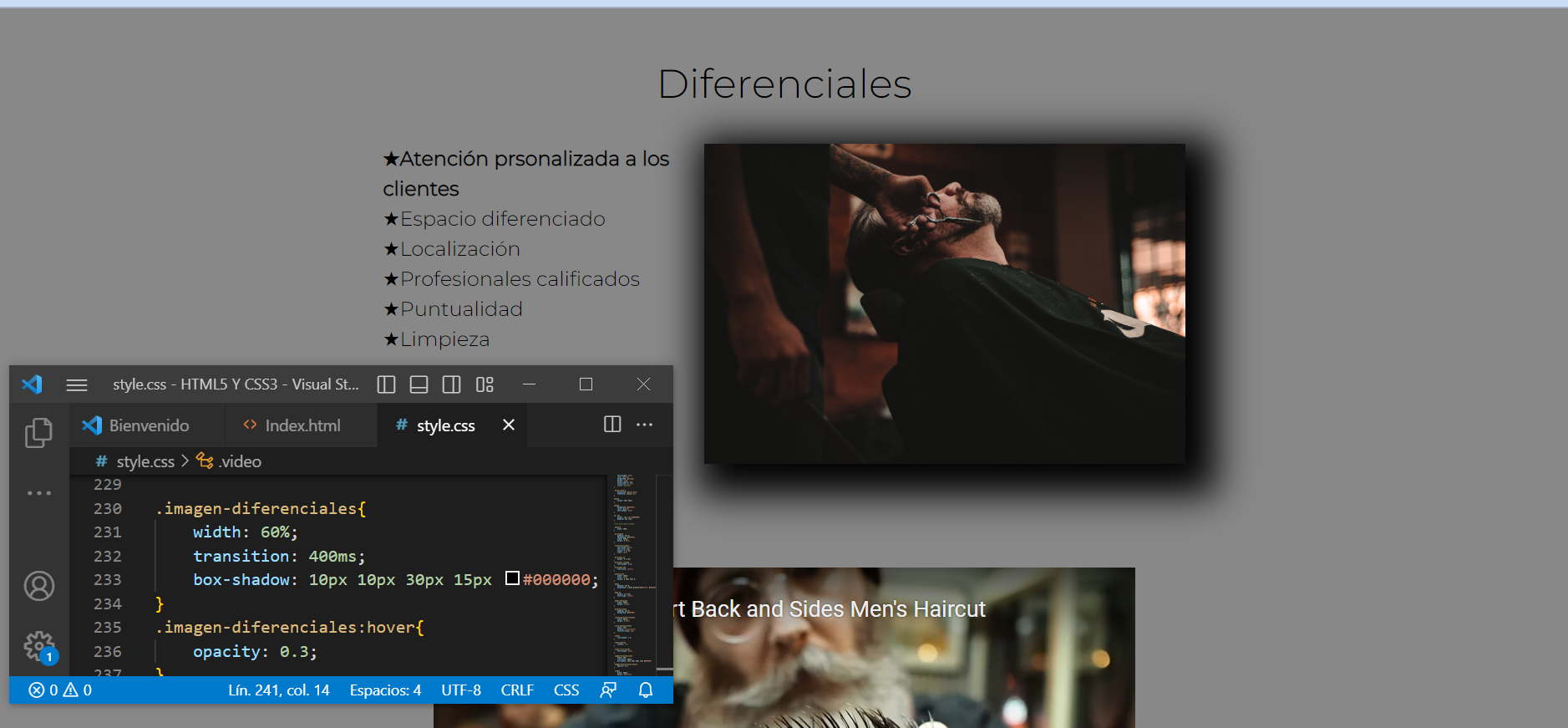Show additional views ellipsis in activity bar

tap(38, 493)
